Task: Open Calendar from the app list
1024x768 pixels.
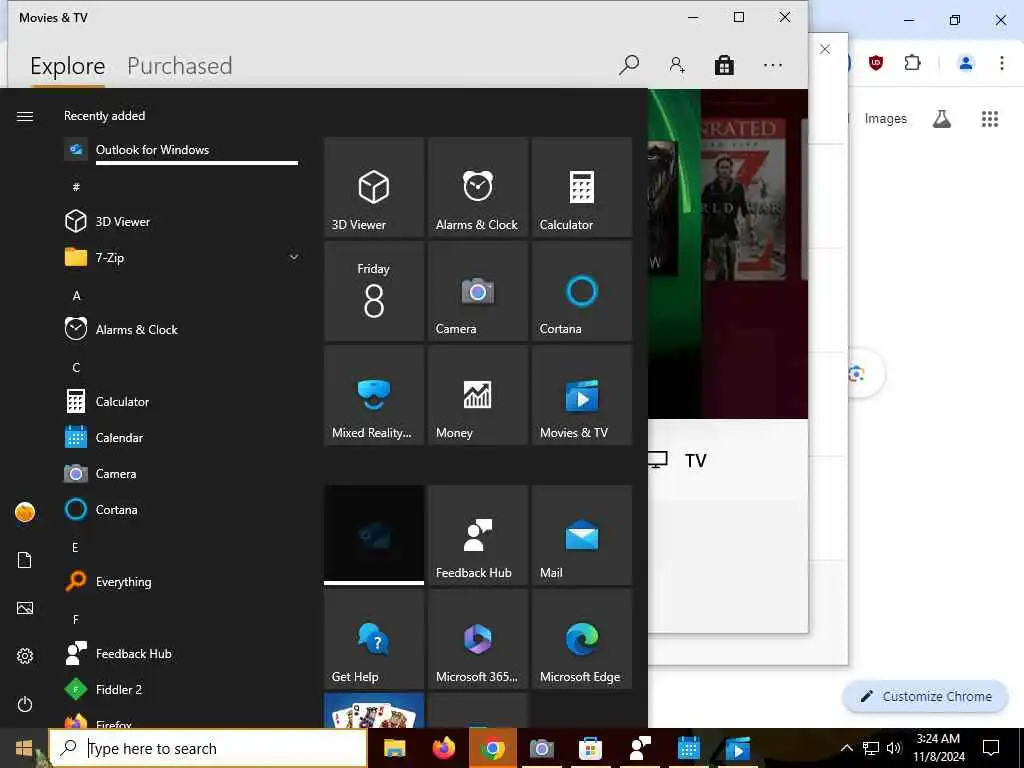Action: point(182,437)
